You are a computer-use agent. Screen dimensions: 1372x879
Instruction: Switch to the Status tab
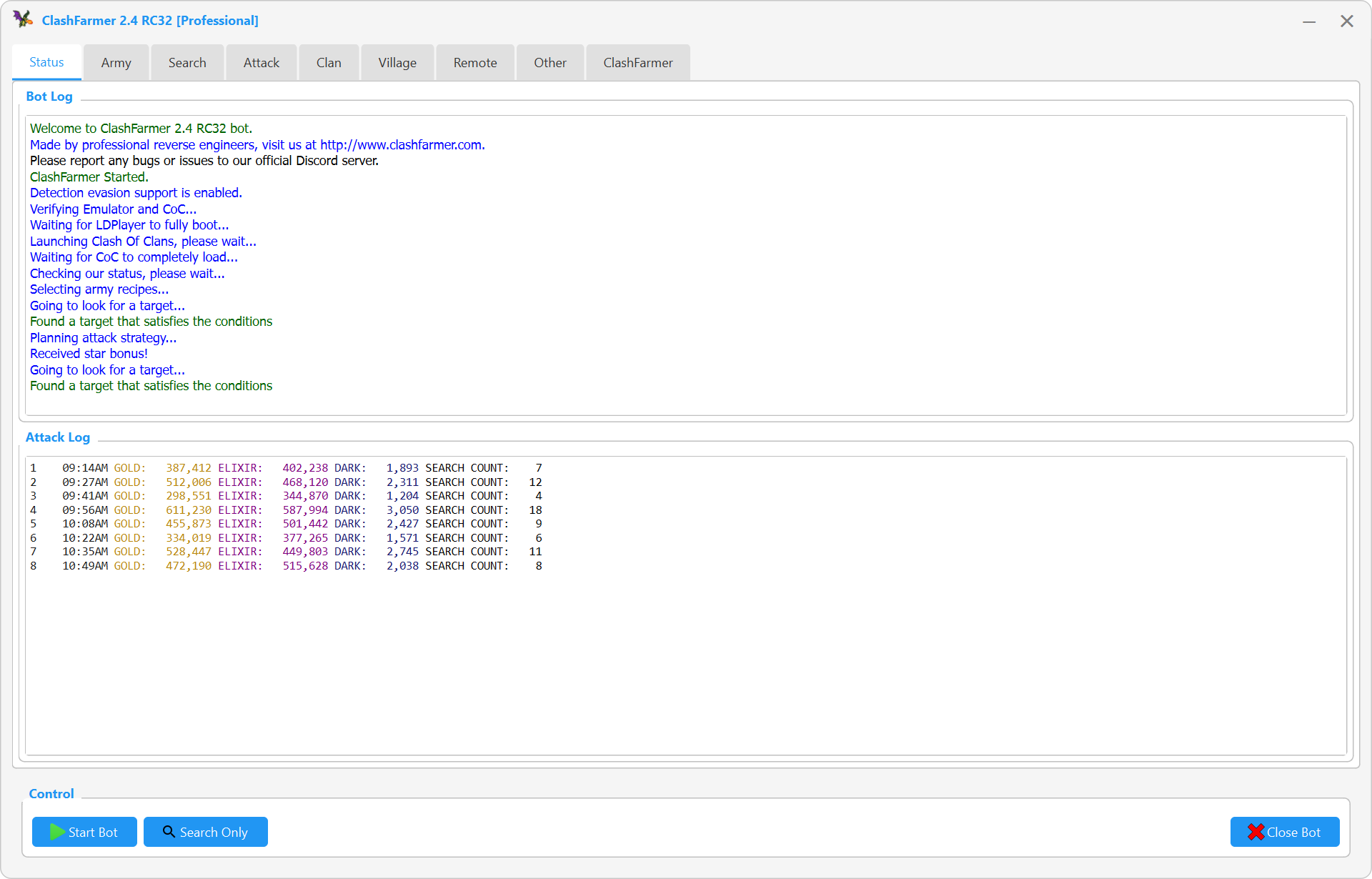point(46,62)
